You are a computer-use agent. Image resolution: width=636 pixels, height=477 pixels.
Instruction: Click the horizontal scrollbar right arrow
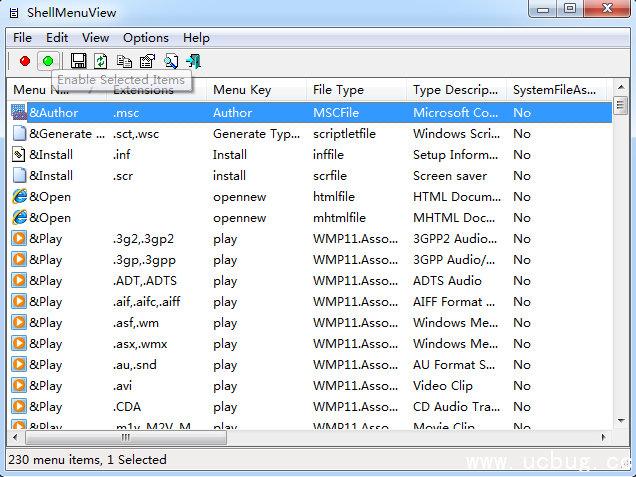[x=603, y=437]
